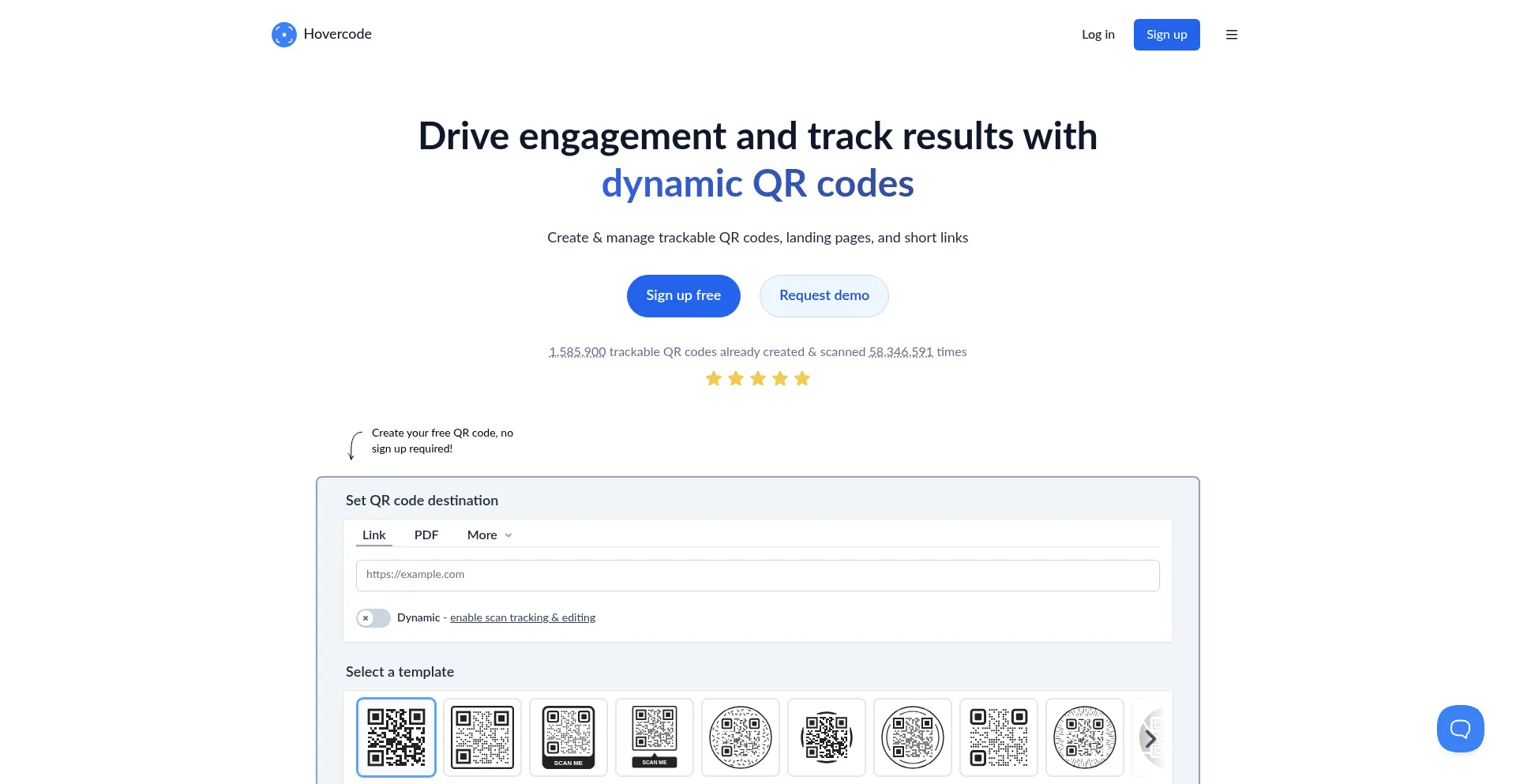
Task: Select the Link tab
Action: (x=373, y=535)
